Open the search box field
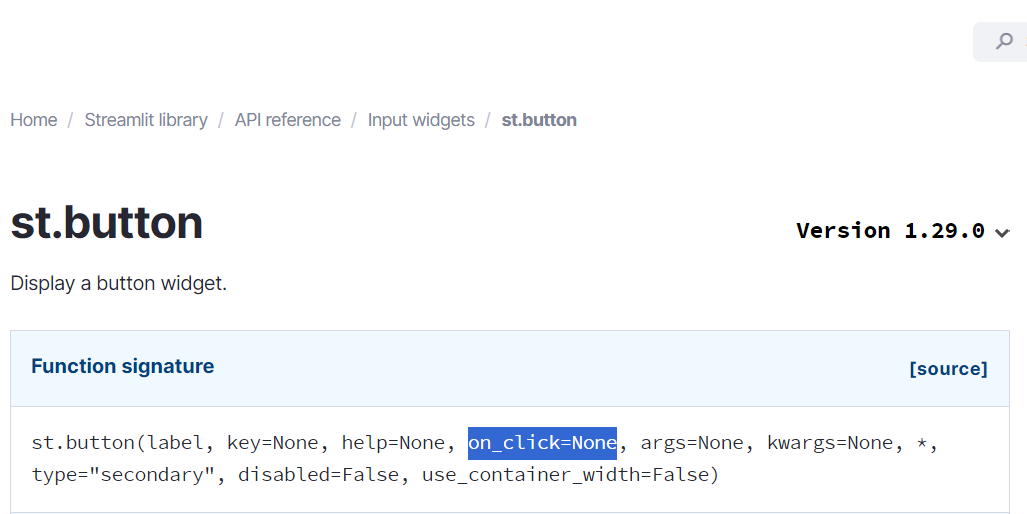This screenshot has height=514, width=1027. [x=1000, y=42]
